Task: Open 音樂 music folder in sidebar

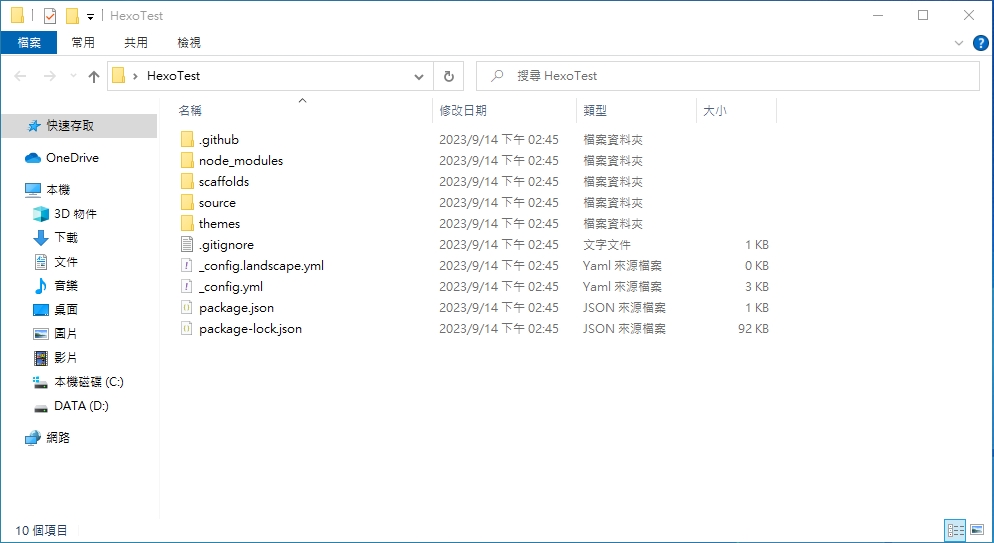Action: pyautogui.click(x=55, y=286)
